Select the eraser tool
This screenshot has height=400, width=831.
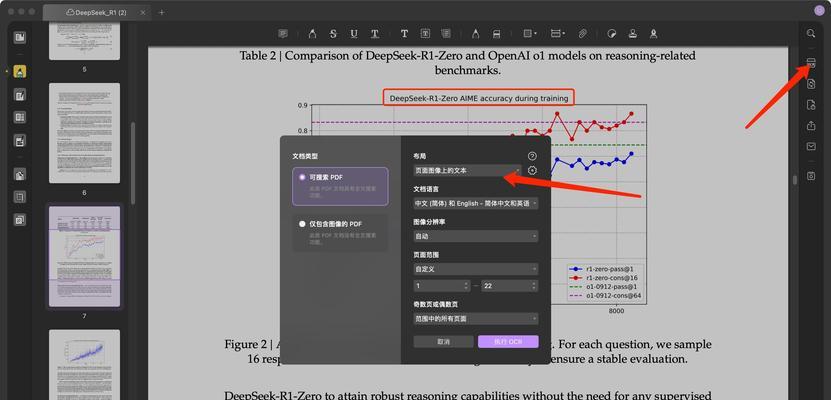pos(497,34)
